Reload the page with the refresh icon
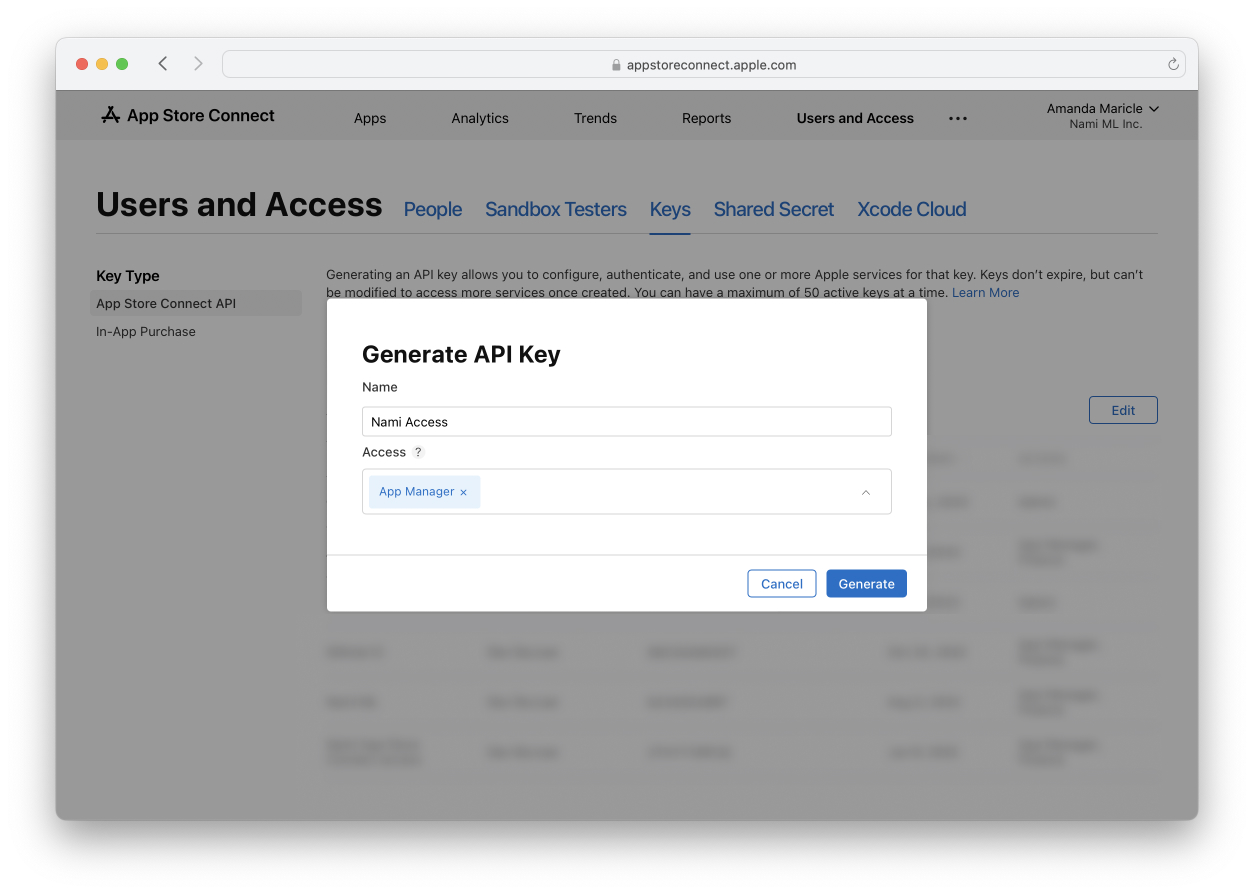The height and width of the screenshot is (894, 1254). pyautogui.click(x=1173, y=64)
